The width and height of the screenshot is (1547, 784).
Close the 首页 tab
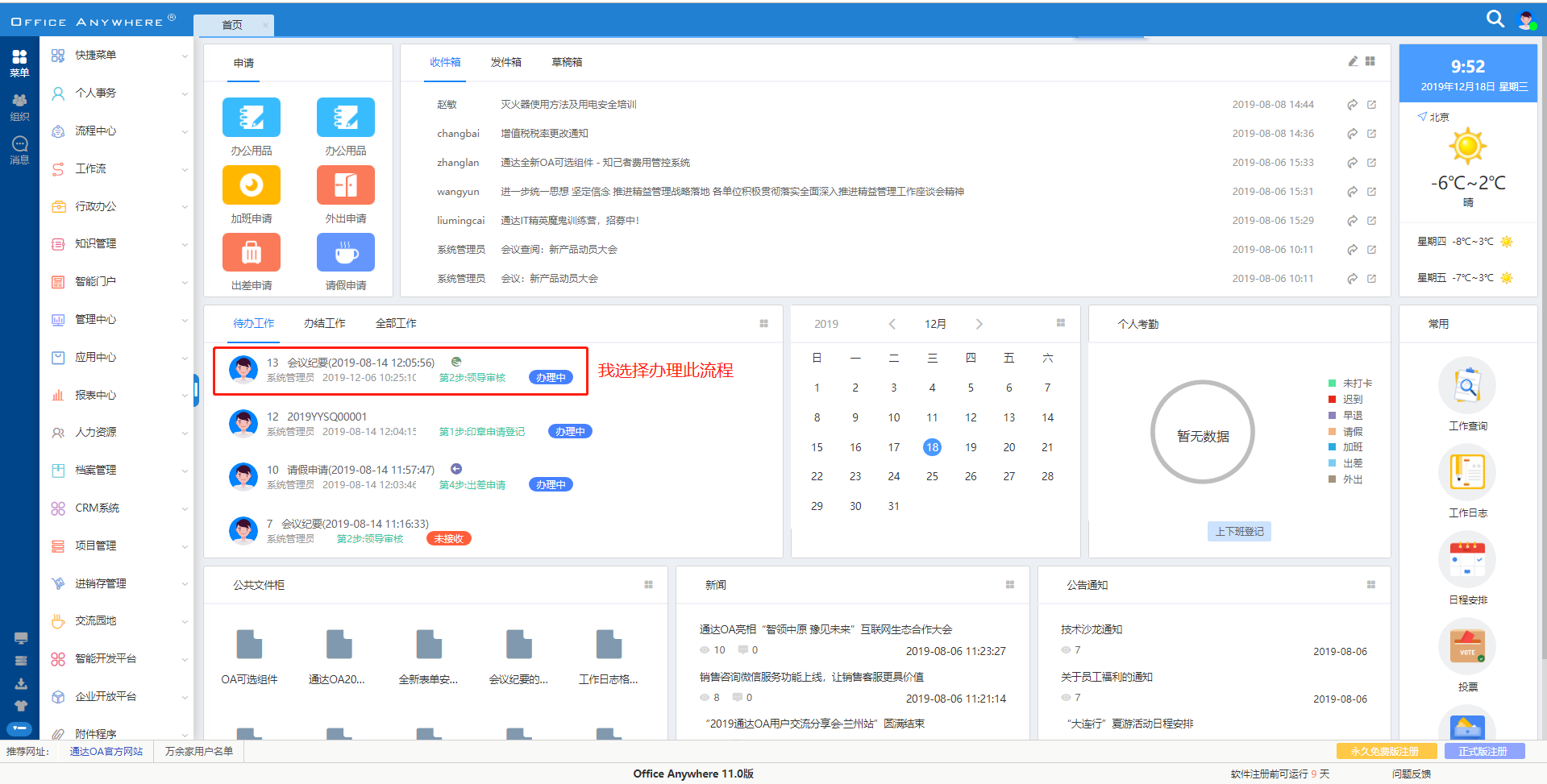click(265, 25)
